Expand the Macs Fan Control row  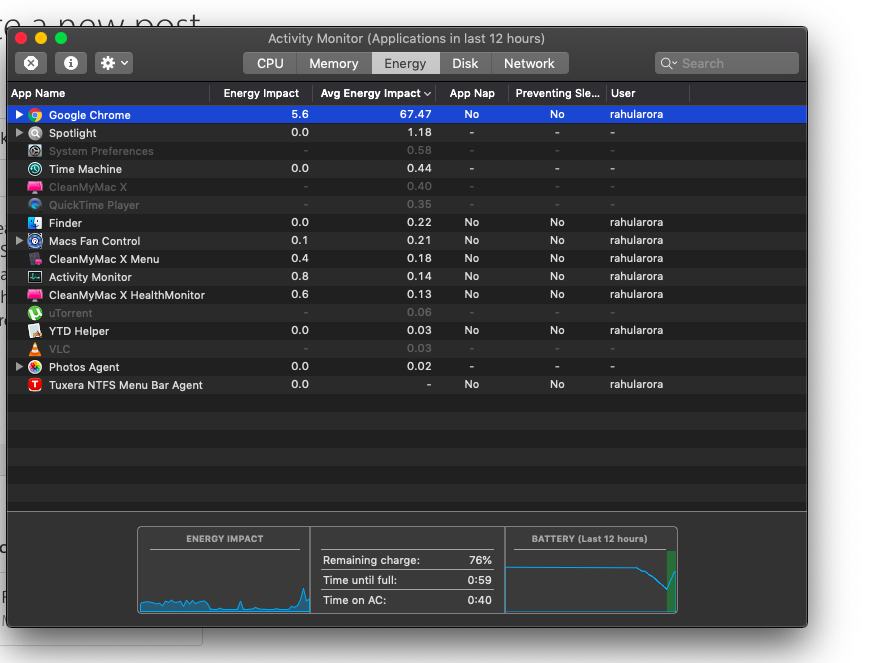click(x=19, y=241)
